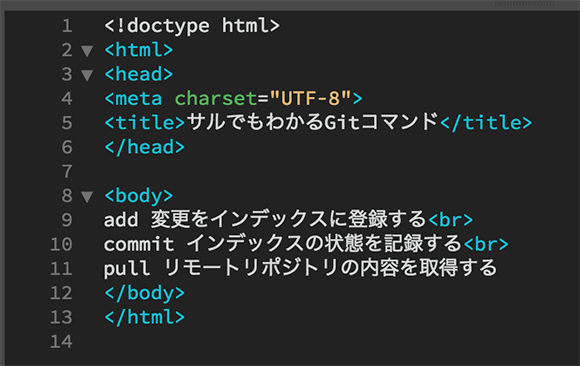Screen dimensions: 580x366
Task: Click line number 13 in the gutter
Action: [x=61, y=317]
